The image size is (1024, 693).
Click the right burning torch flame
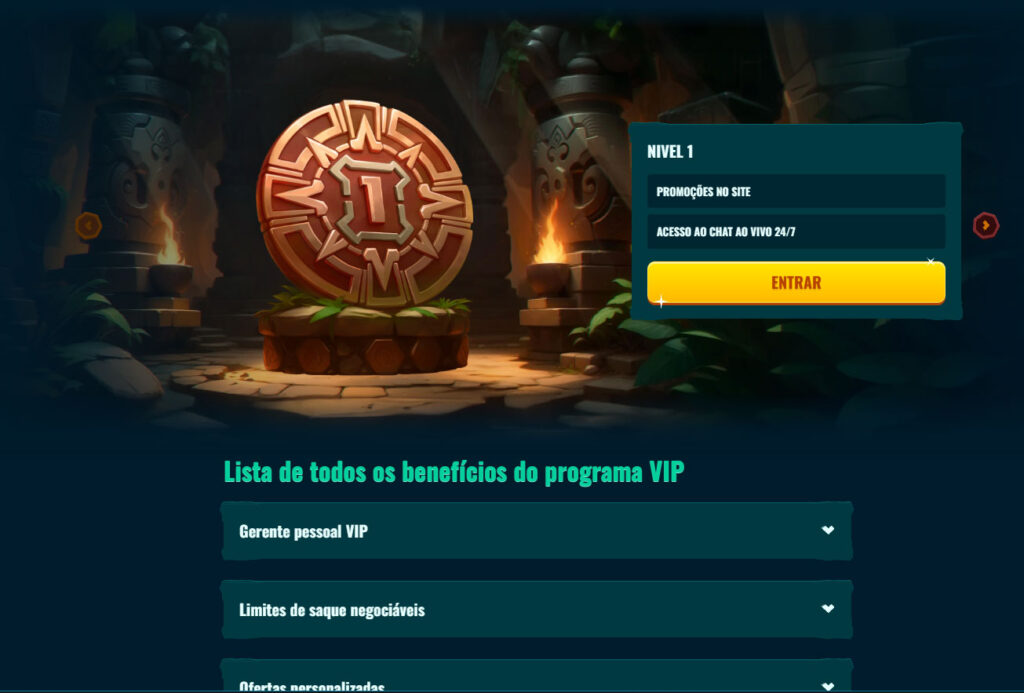click(550, 234)
